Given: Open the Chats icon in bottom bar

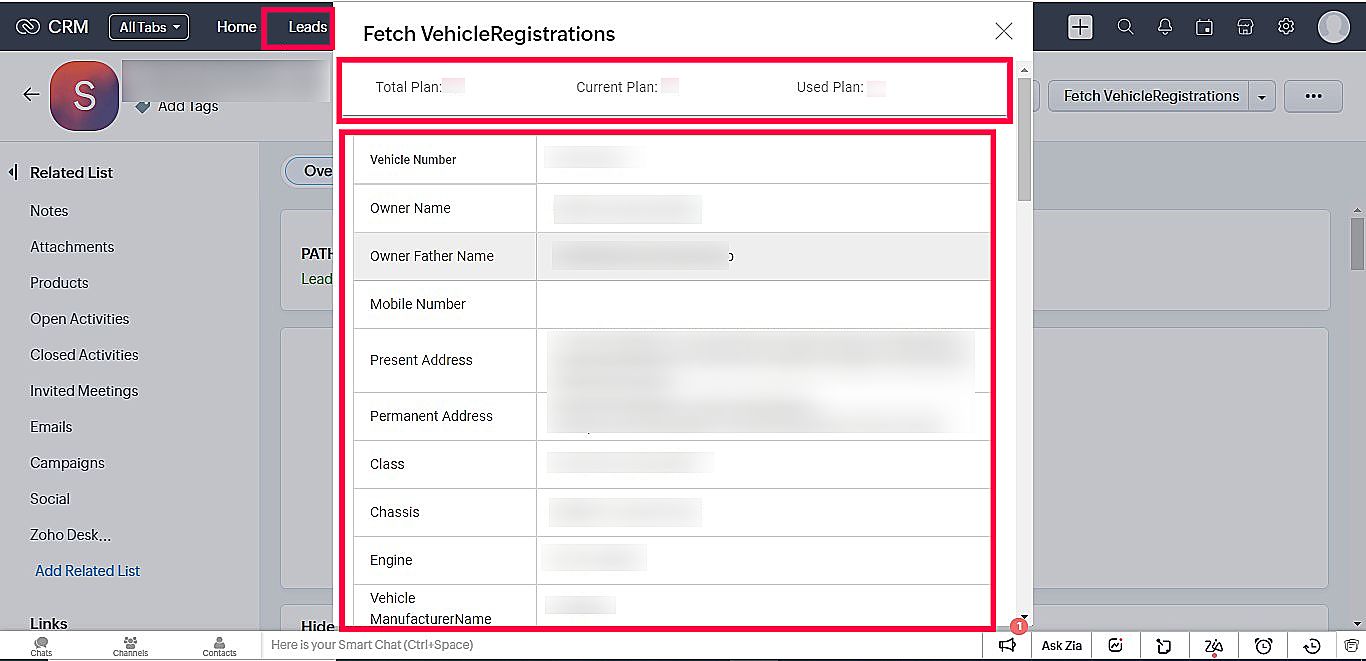Looking at the screenshot, I should (x=41, y=645).
